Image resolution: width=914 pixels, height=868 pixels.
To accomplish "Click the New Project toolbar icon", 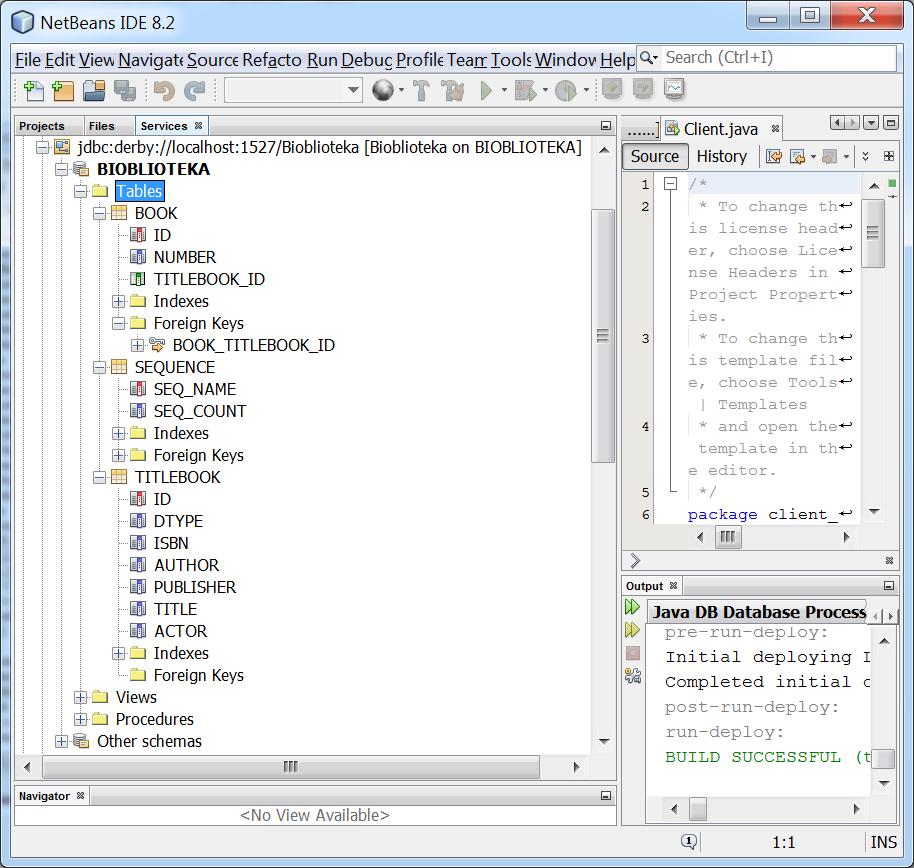I will pyautogui.click(x=63, y=91).
